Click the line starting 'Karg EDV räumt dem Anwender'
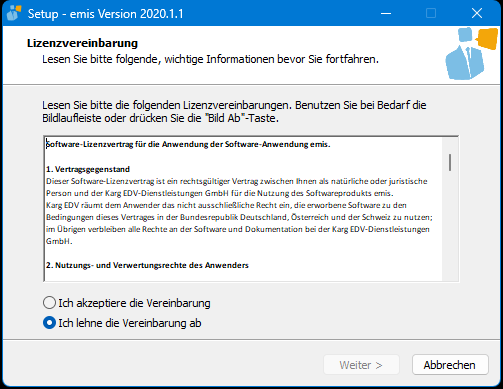The width and height of the screenshot is (503, 389). 226,205
